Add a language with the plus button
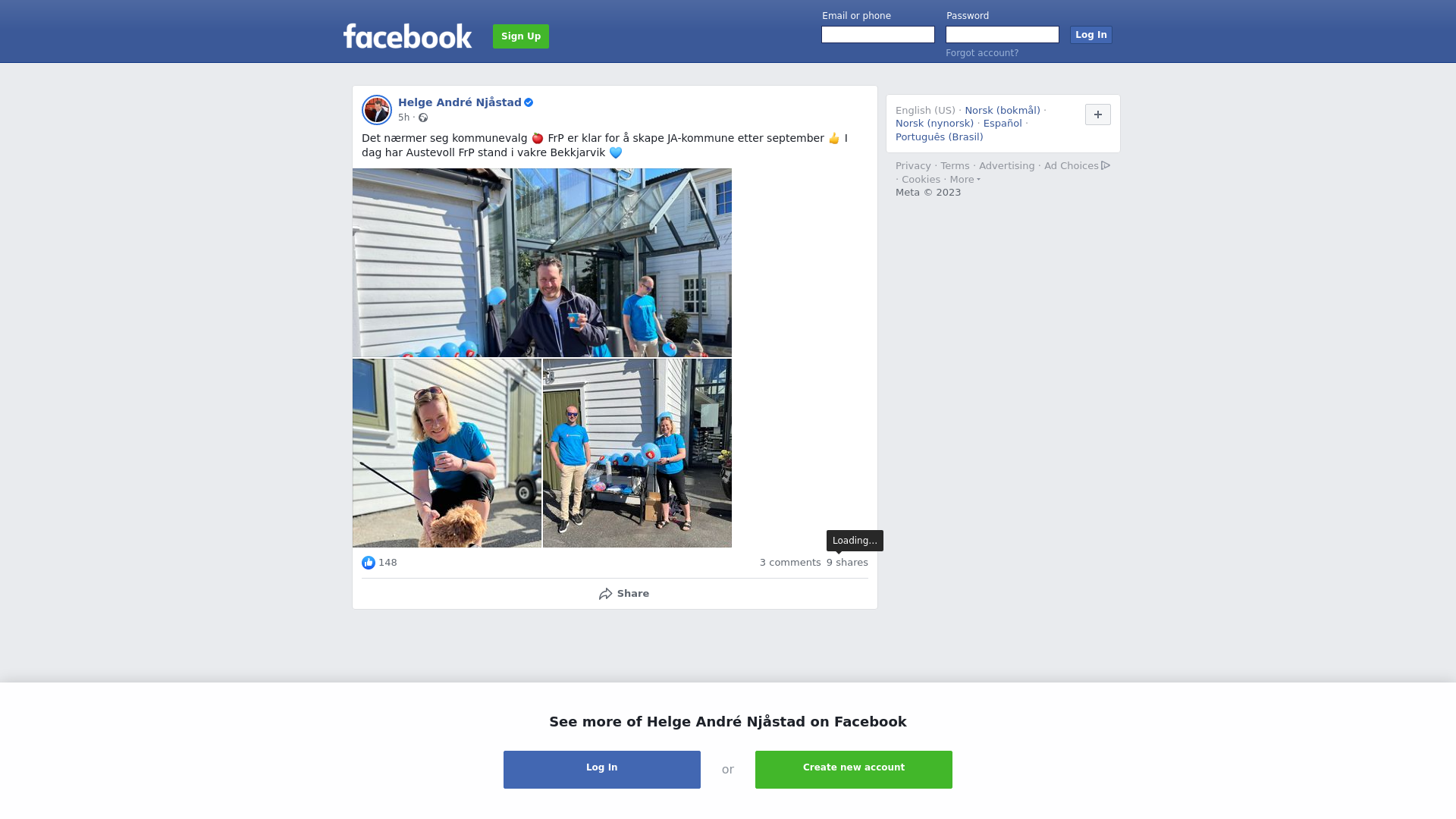The width and height of the screenshot is (1456, 819). (x=1098, y=115)
